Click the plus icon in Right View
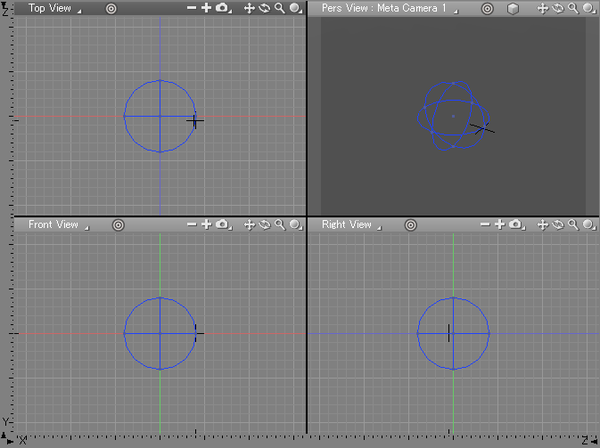600x448 pixels. coord(500,224)
